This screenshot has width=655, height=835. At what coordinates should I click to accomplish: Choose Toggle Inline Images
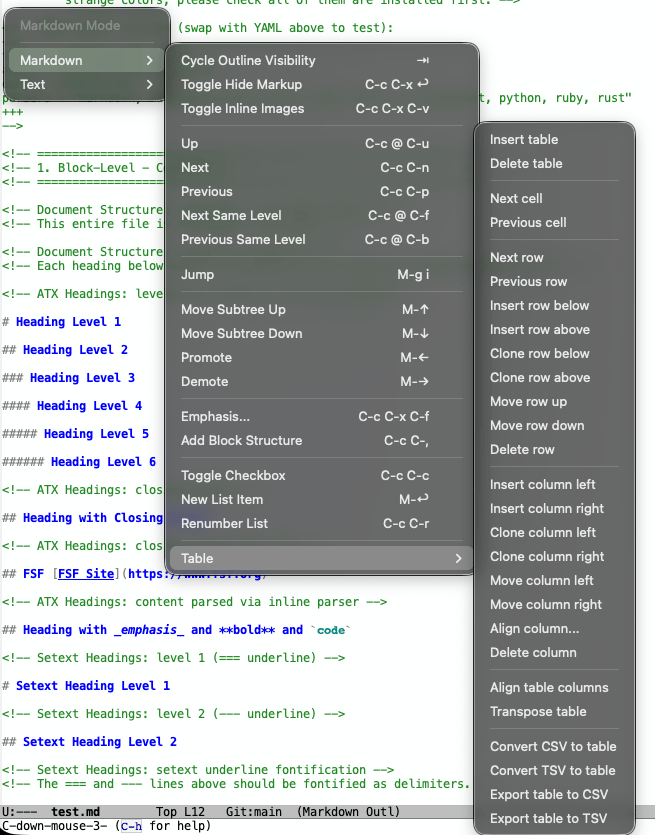click(322, 108)
